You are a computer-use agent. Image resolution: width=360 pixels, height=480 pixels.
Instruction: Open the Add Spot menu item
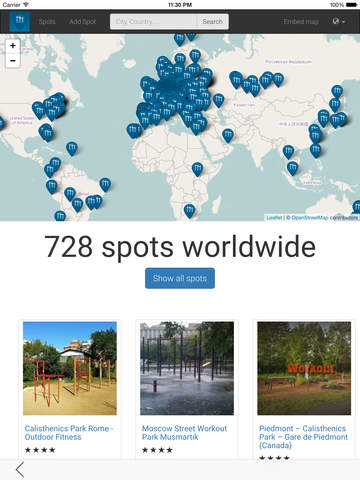tap(82, 21)
